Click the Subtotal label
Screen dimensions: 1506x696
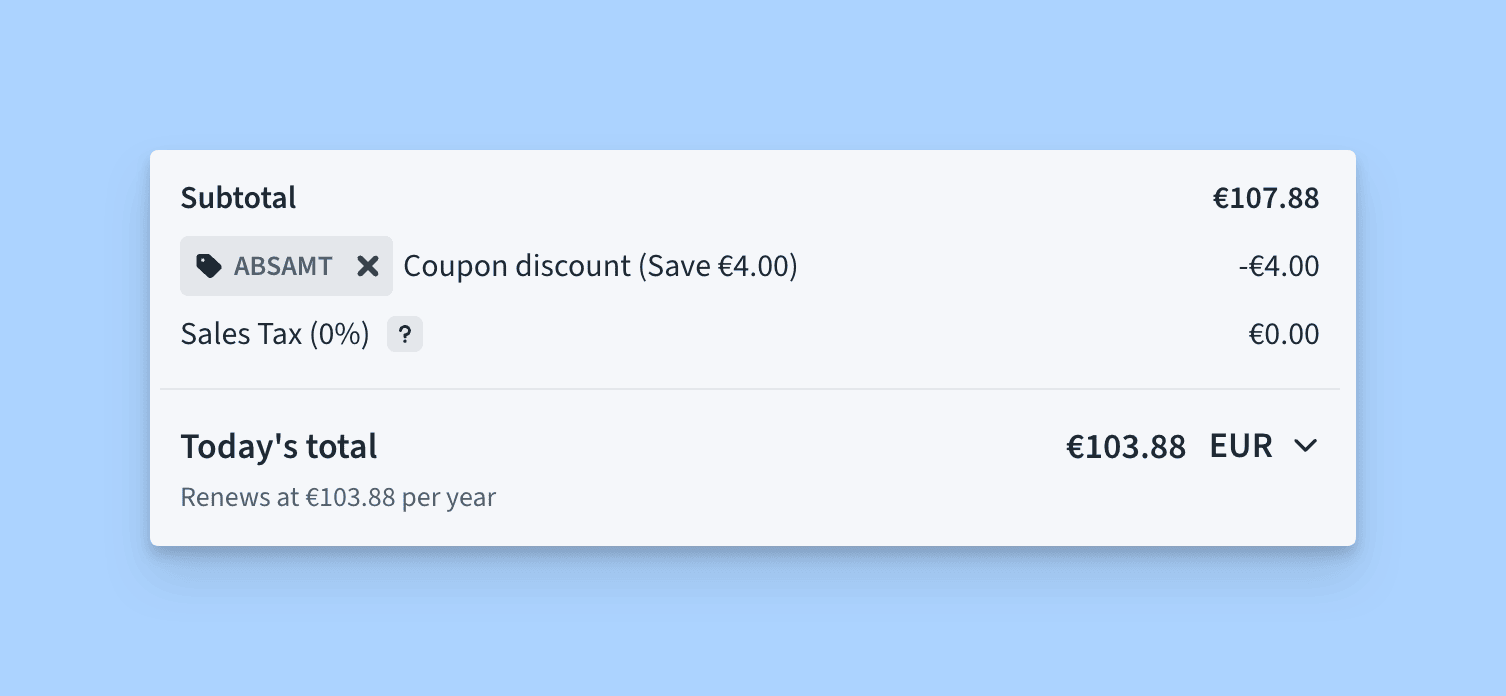[238, 198]
